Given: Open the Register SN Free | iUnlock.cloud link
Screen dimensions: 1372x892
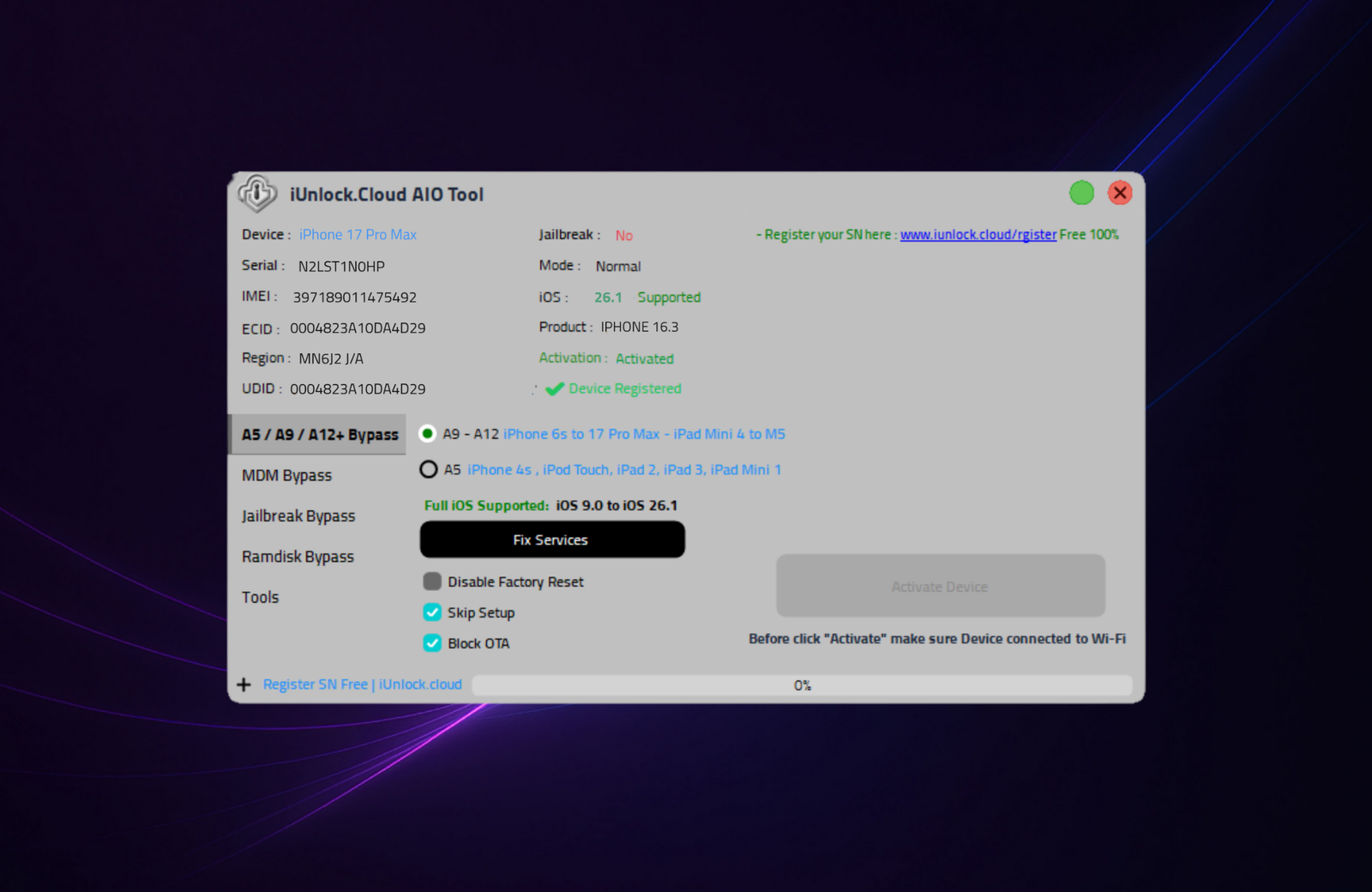Looking at the screenshot, I should coord(363,684).
